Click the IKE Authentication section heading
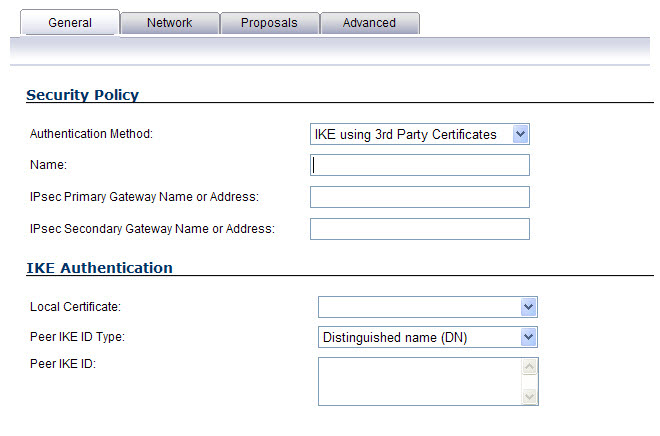Viewport: 660px width, 436px height. 99,268
